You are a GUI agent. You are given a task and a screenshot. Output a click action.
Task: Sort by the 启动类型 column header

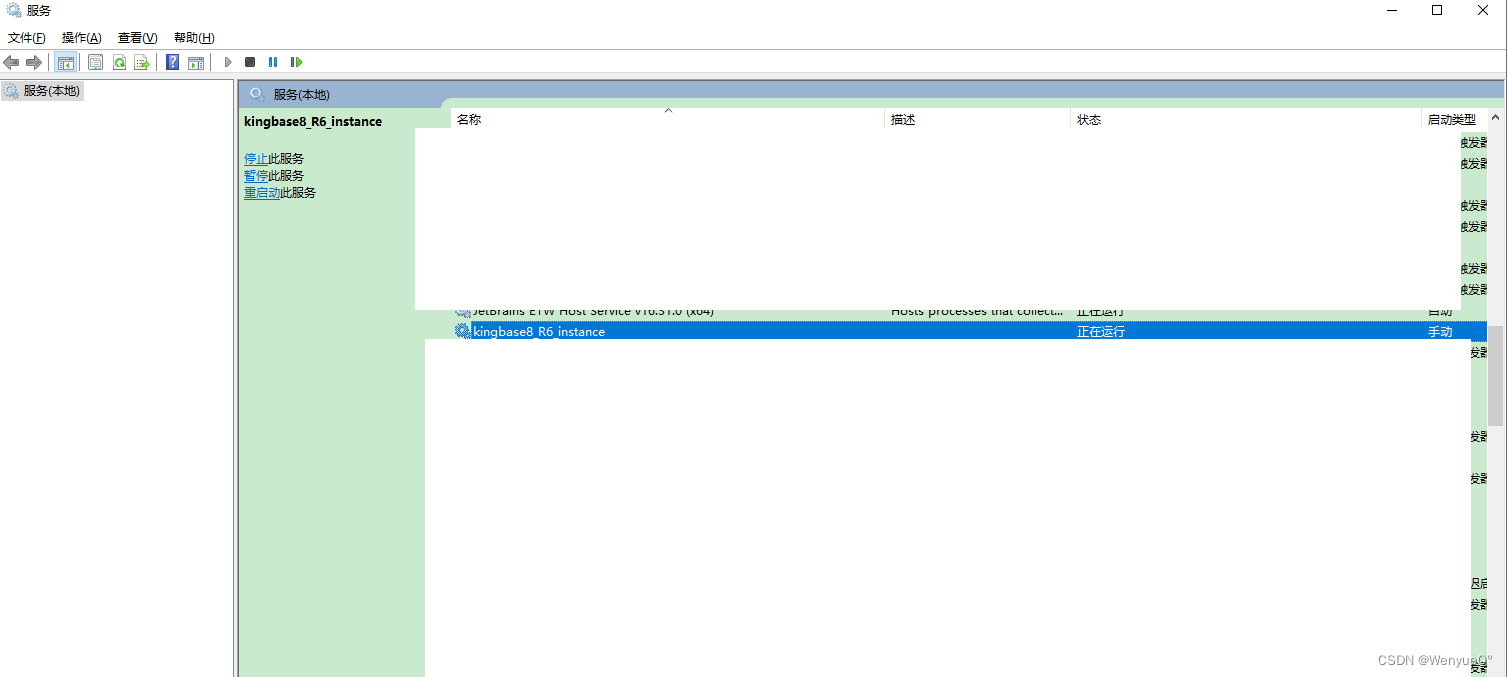pos(1452,119)
